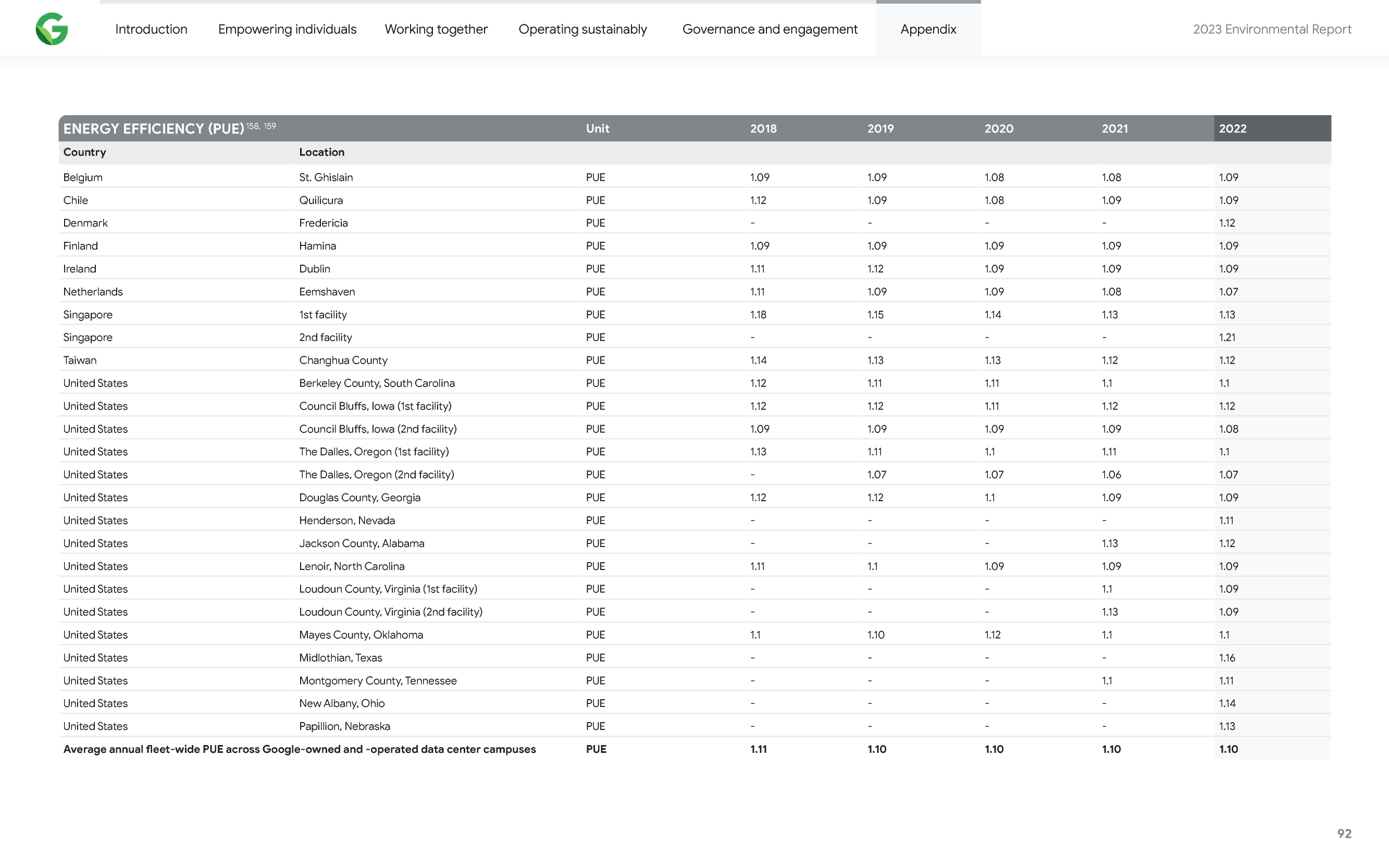
Task: Select the St. Ghislain location cell
Action: 326,177
